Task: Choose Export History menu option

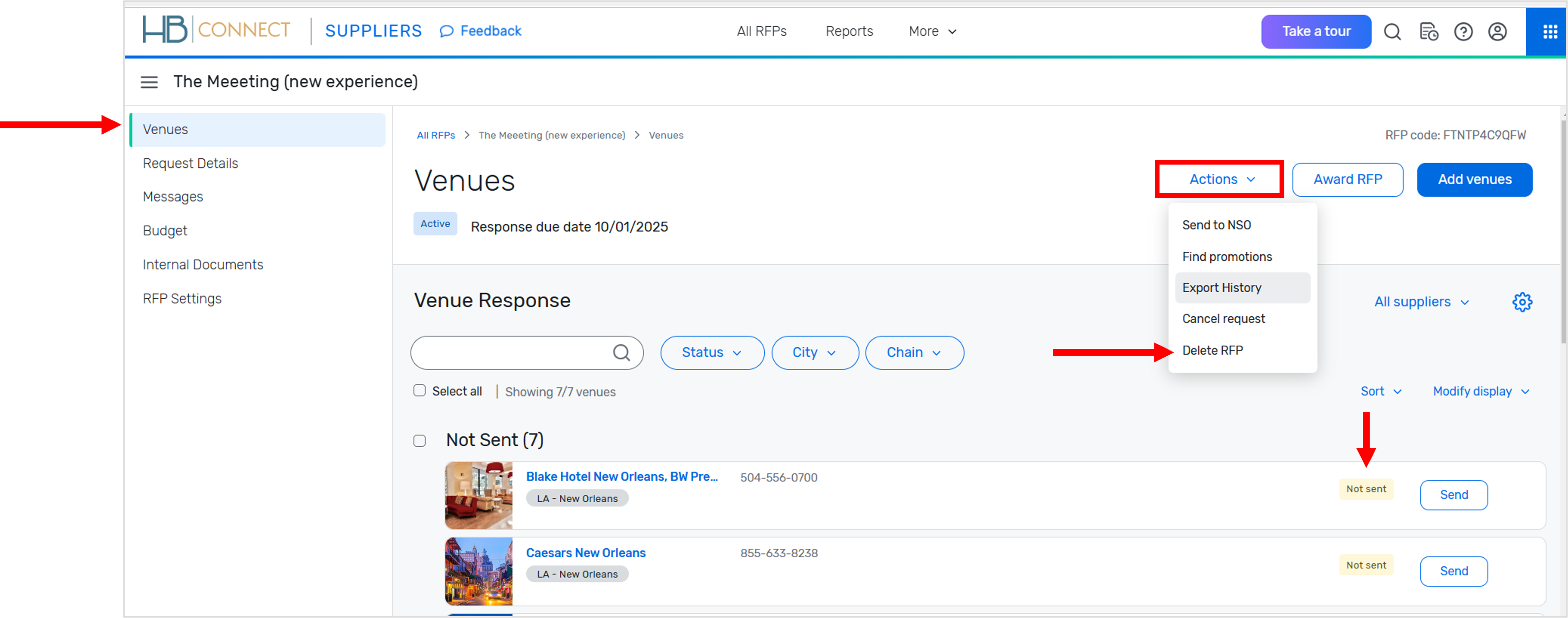Action: (x=1221, y=288)
